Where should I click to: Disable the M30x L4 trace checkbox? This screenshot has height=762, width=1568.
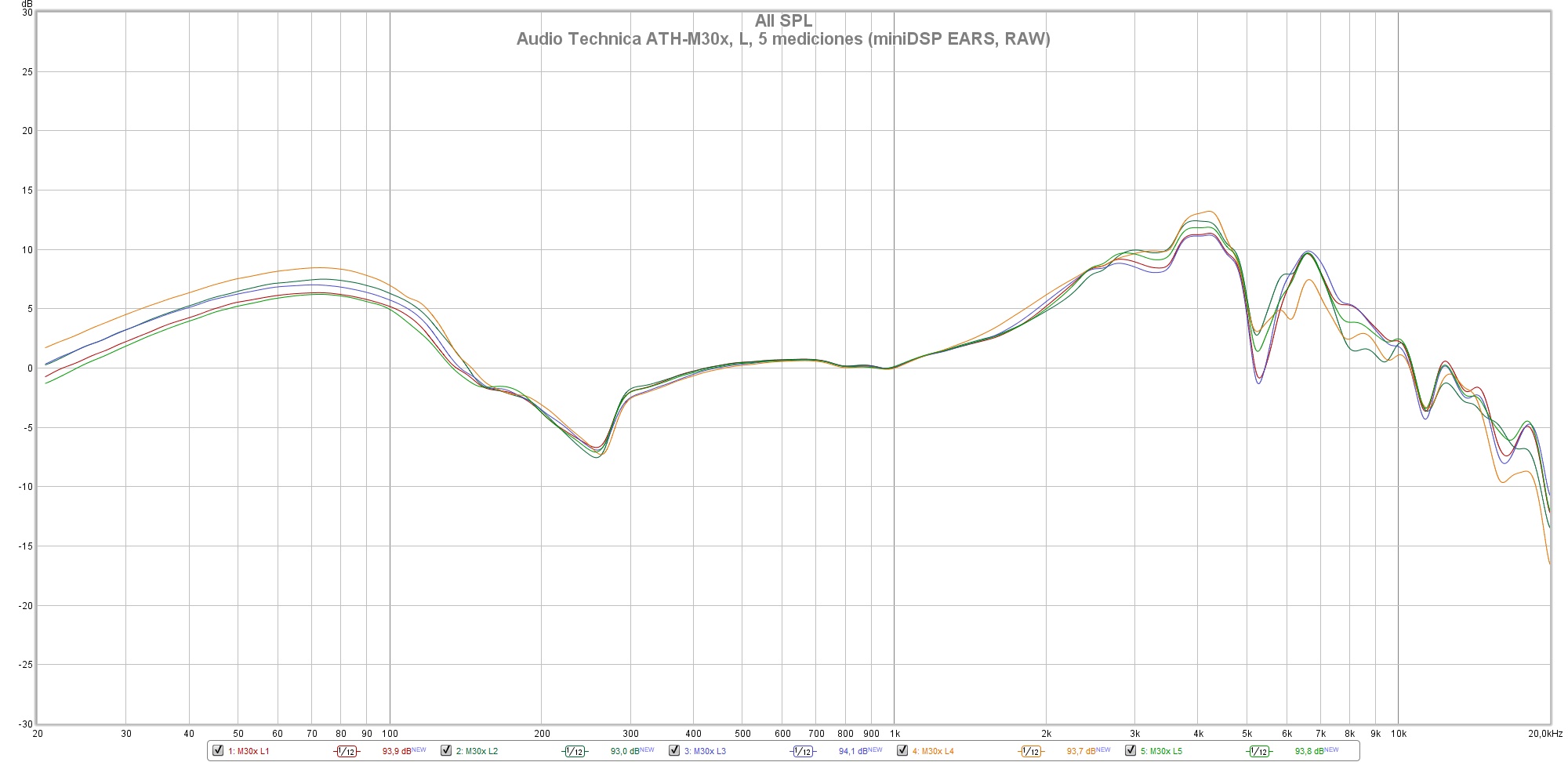click(902, 750)
